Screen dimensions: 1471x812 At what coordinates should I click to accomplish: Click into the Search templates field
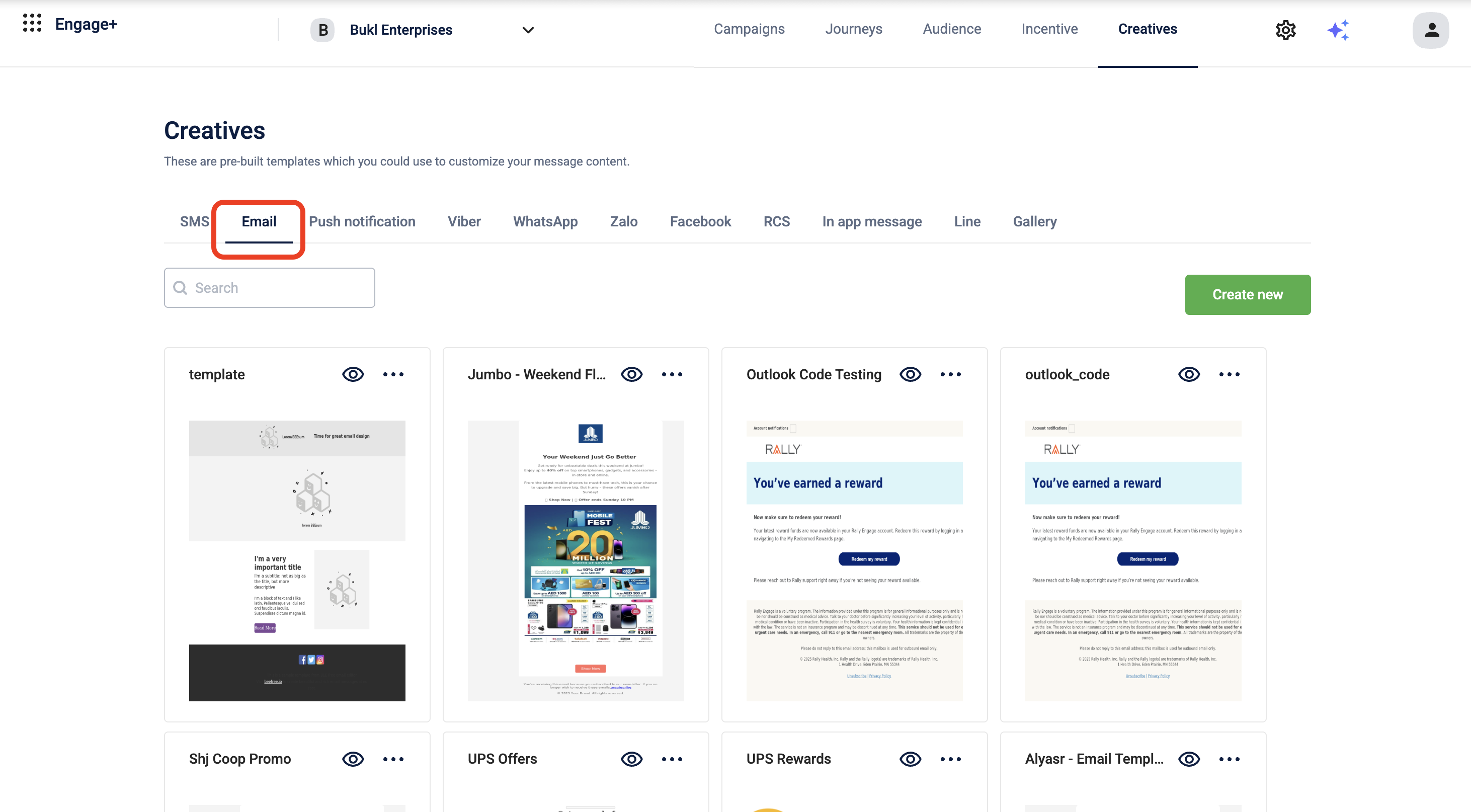(x=270, y=288)
